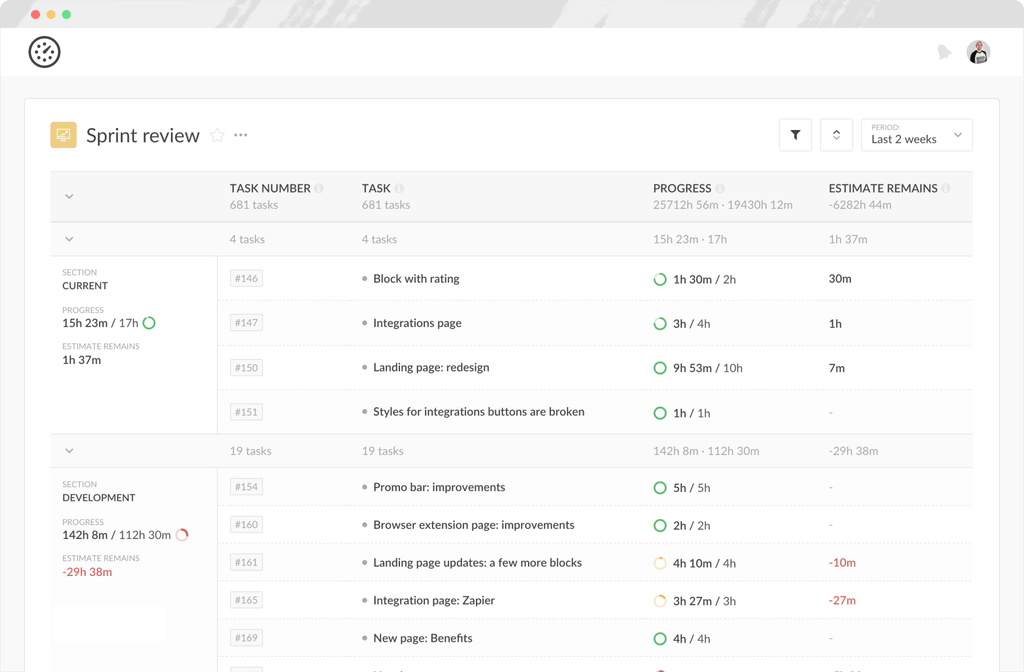Collapse the DEVELOPMENT section with its chevron
This screenshot has width=1024, height=672.
point(69,451)
